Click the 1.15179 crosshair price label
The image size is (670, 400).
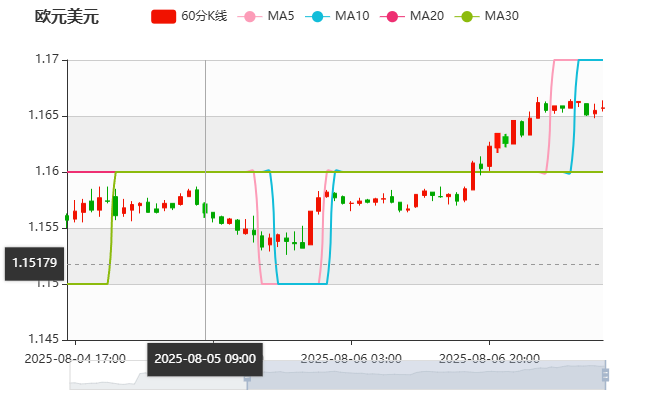click(35, 263)
